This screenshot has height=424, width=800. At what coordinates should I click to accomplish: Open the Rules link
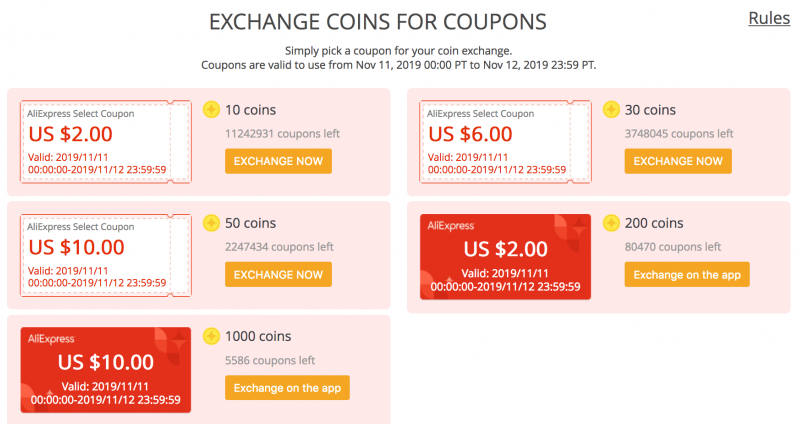point(769,18)
